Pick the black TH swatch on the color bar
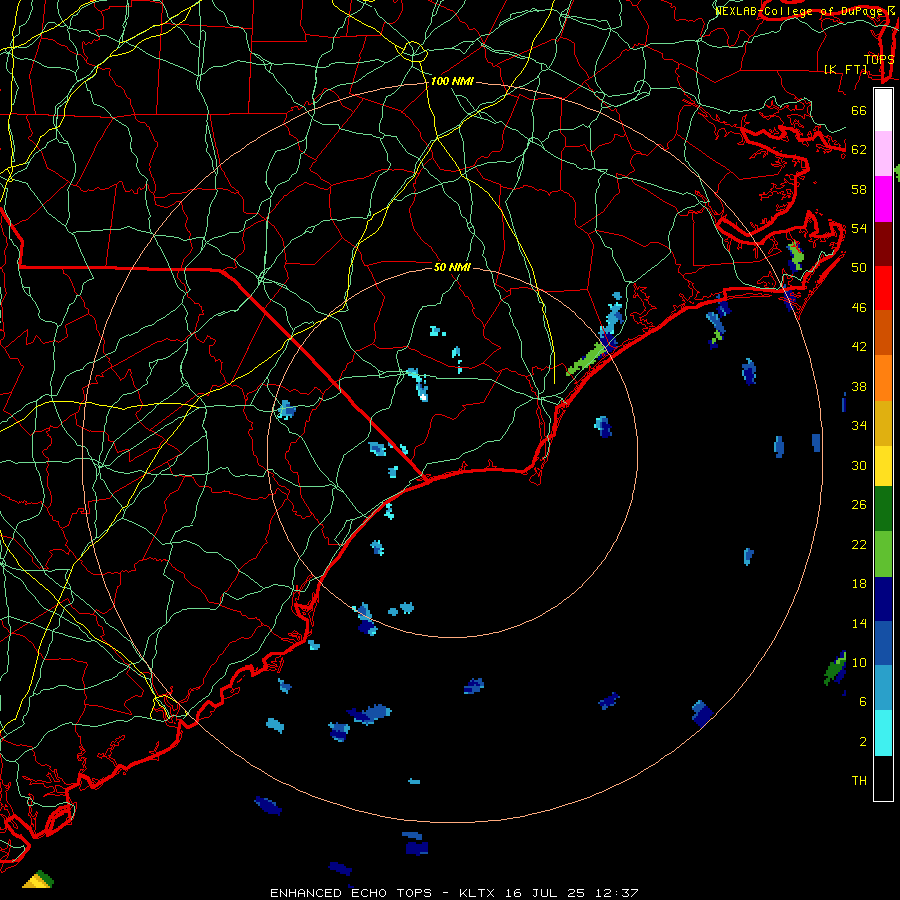 [883, 778]
